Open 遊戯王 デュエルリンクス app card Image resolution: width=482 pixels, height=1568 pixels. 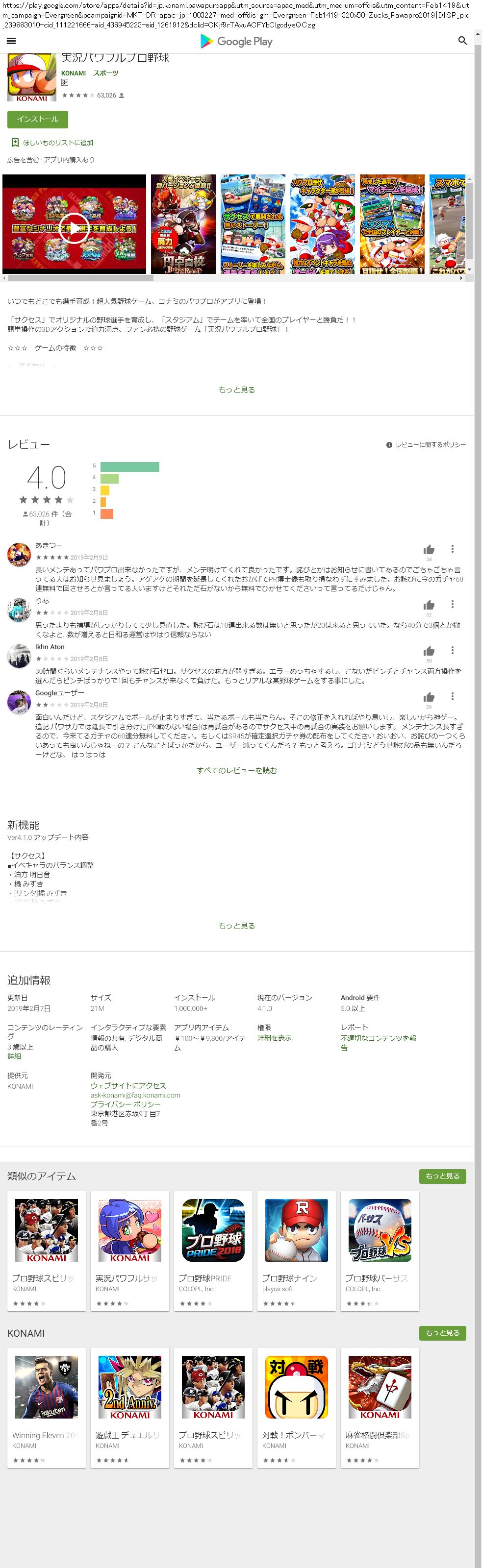tap(130, 1408)
